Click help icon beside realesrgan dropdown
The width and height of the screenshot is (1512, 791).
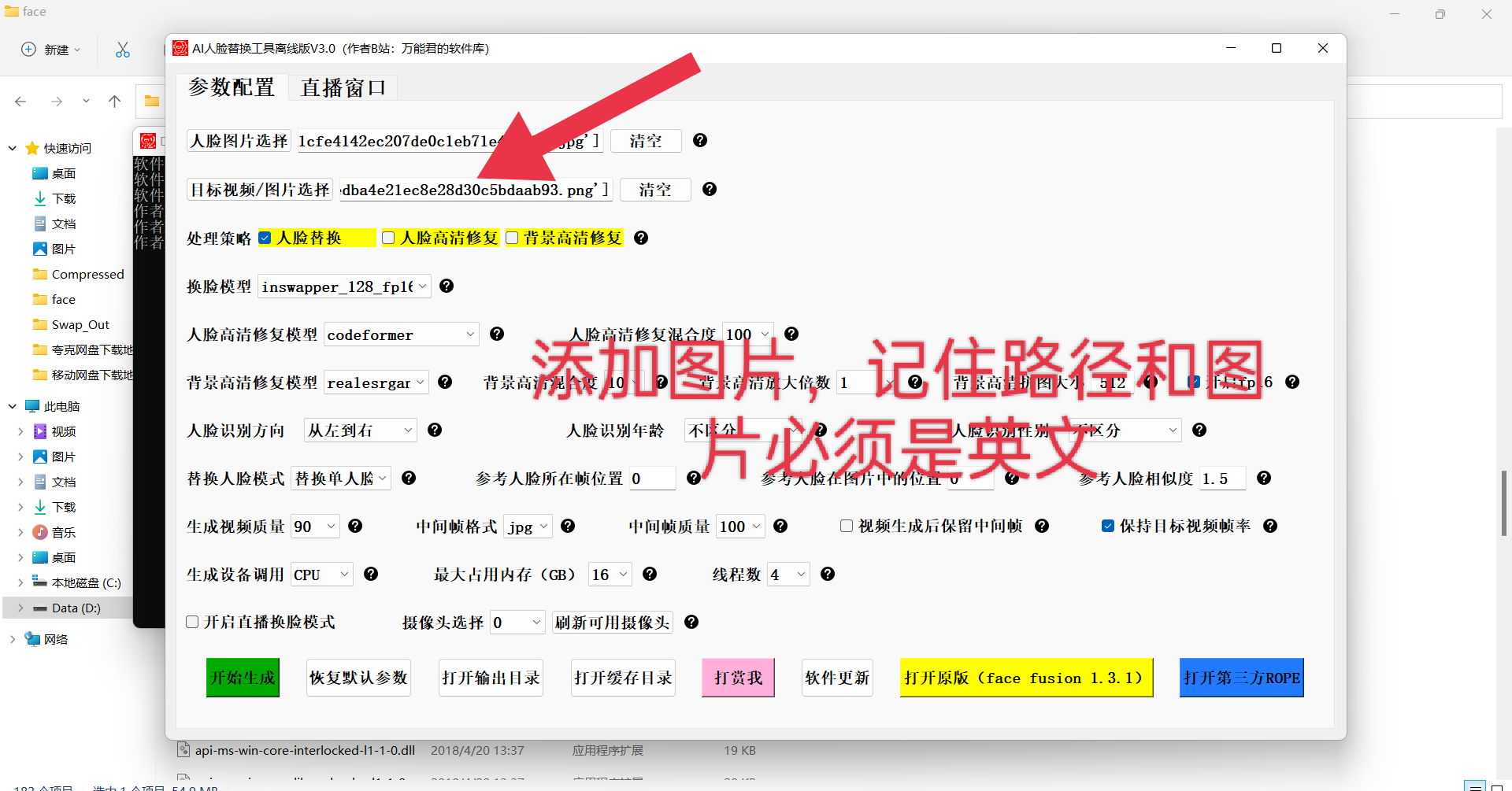[445, 382]
